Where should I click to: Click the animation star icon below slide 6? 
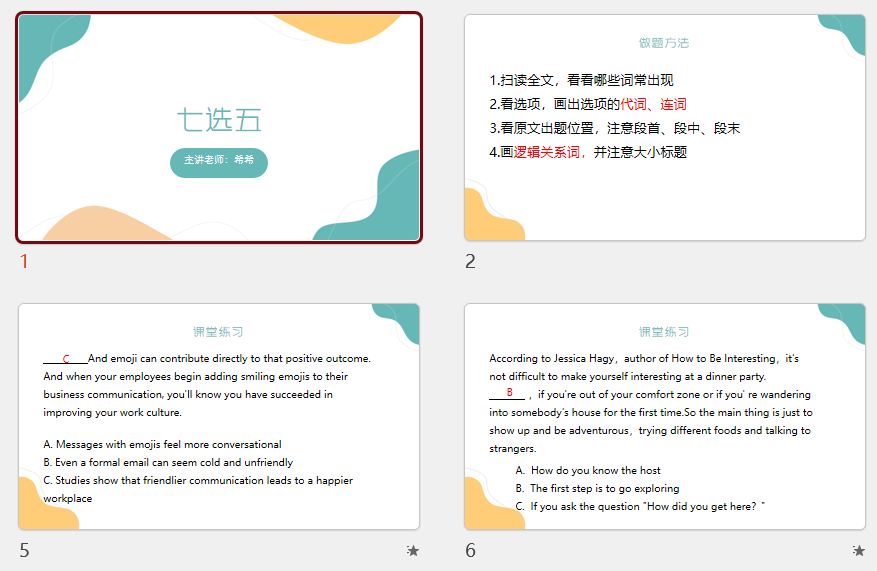[858, 550]
